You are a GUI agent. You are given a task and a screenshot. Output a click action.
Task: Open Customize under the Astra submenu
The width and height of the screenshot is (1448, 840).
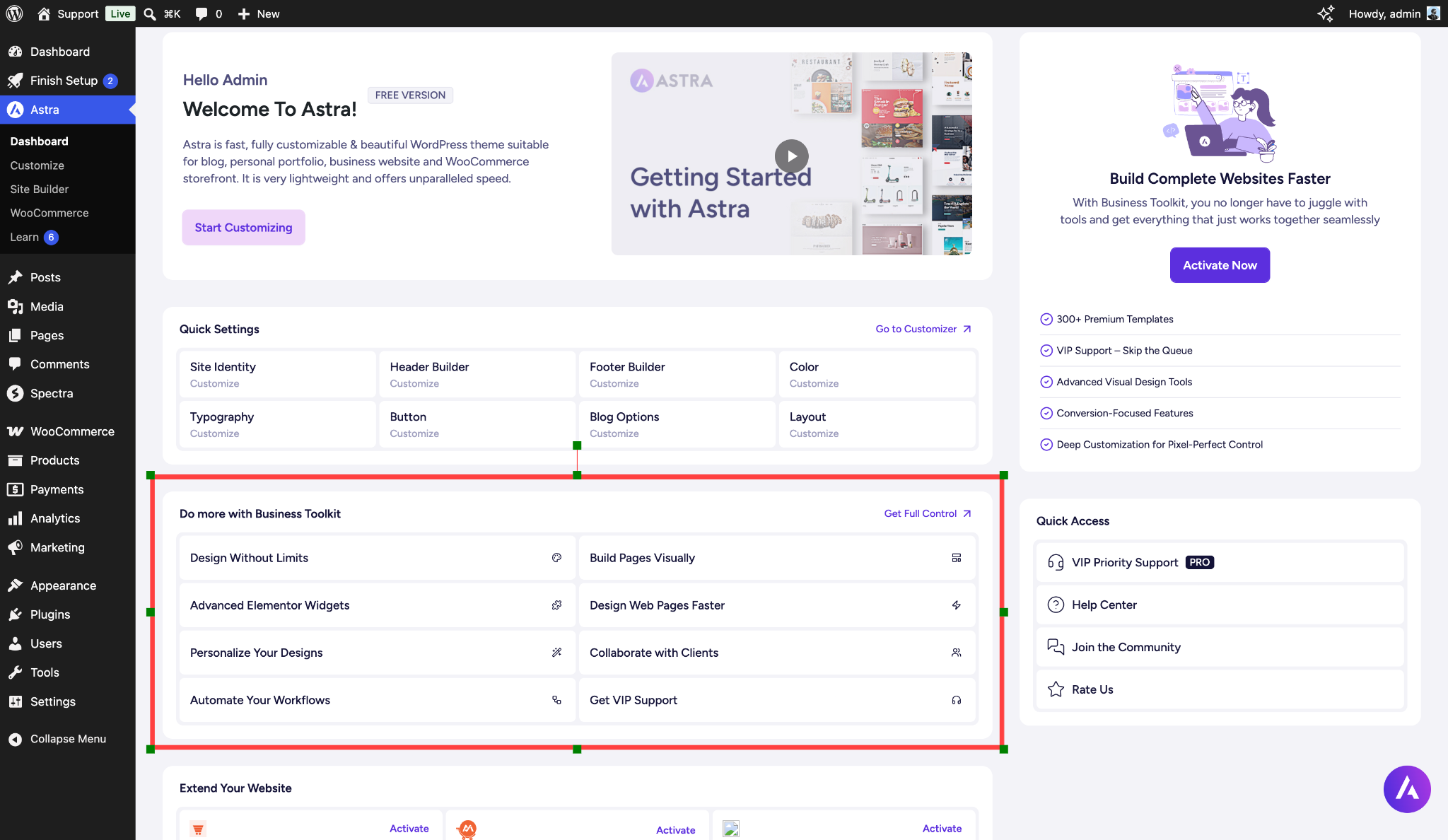[x=37, y=165]
